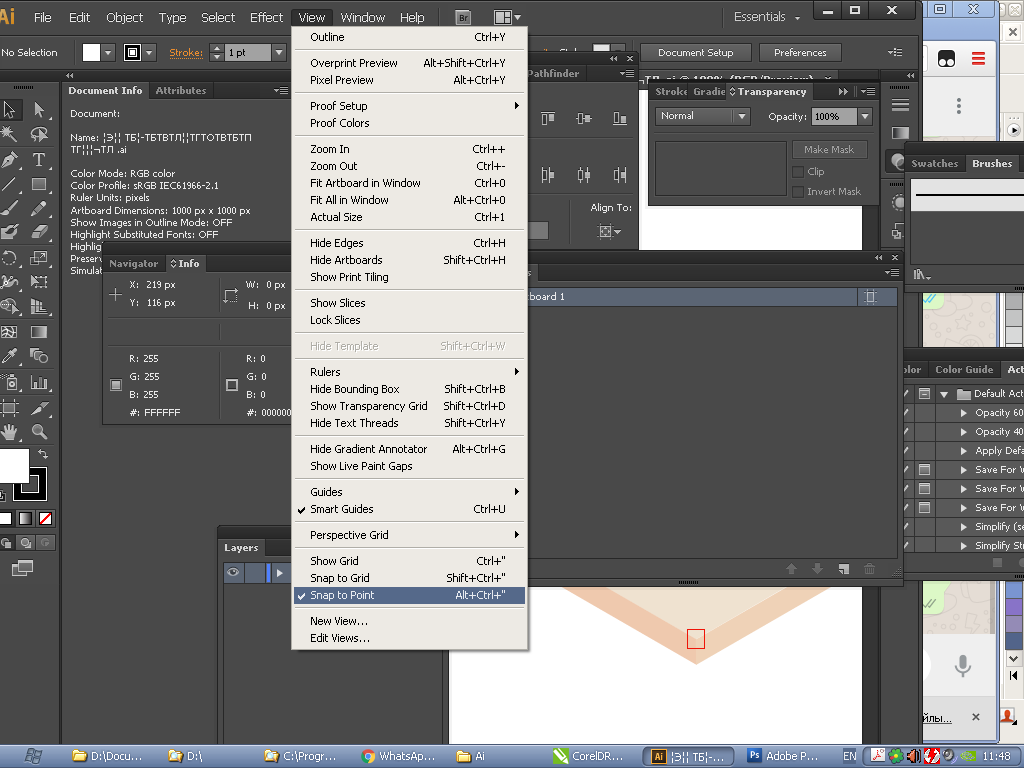Select the Eyedropper tool
This screenshot has width=1024, height=768.
pyautogui.click(x=10, y=356)
